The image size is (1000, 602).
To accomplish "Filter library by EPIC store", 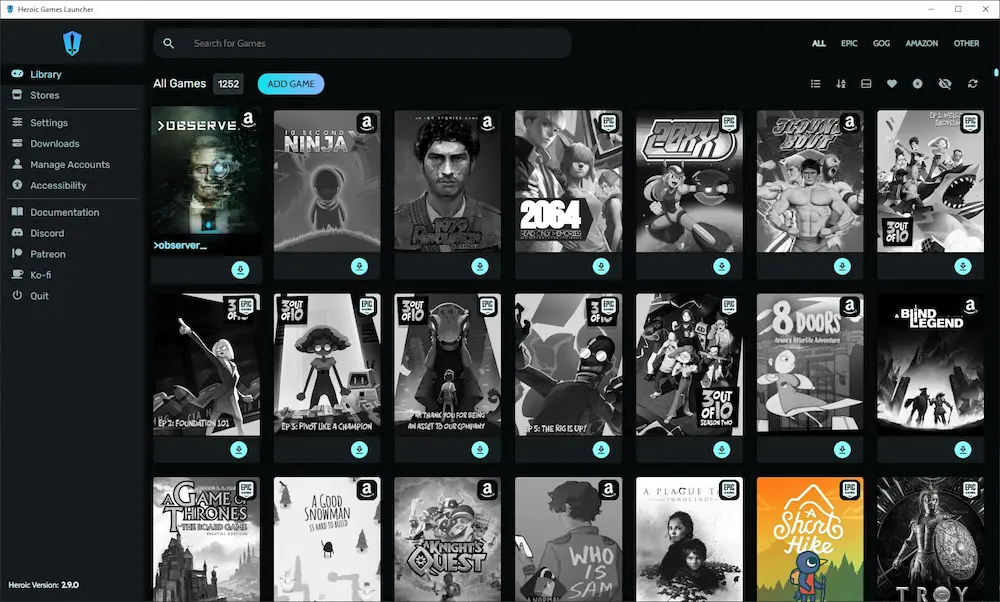I will pos(849,43).
